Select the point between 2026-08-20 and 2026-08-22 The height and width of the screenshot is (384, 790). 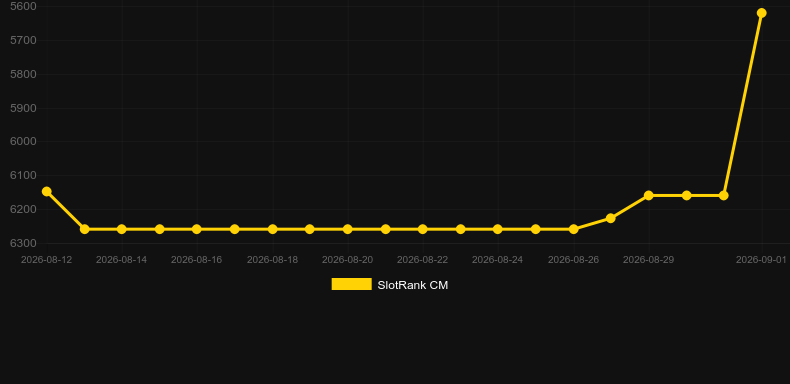(385, 229)
